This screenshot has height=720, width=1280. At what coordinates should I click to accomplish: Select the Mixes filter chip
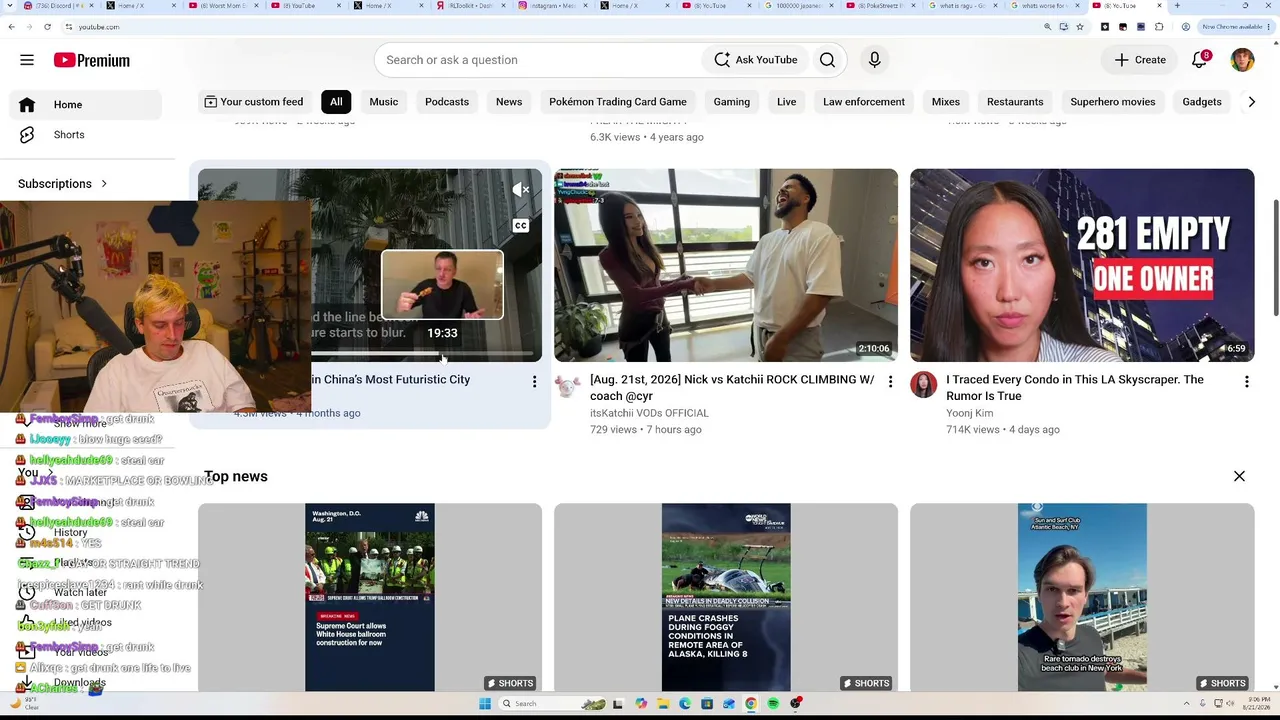coord(946,102)
